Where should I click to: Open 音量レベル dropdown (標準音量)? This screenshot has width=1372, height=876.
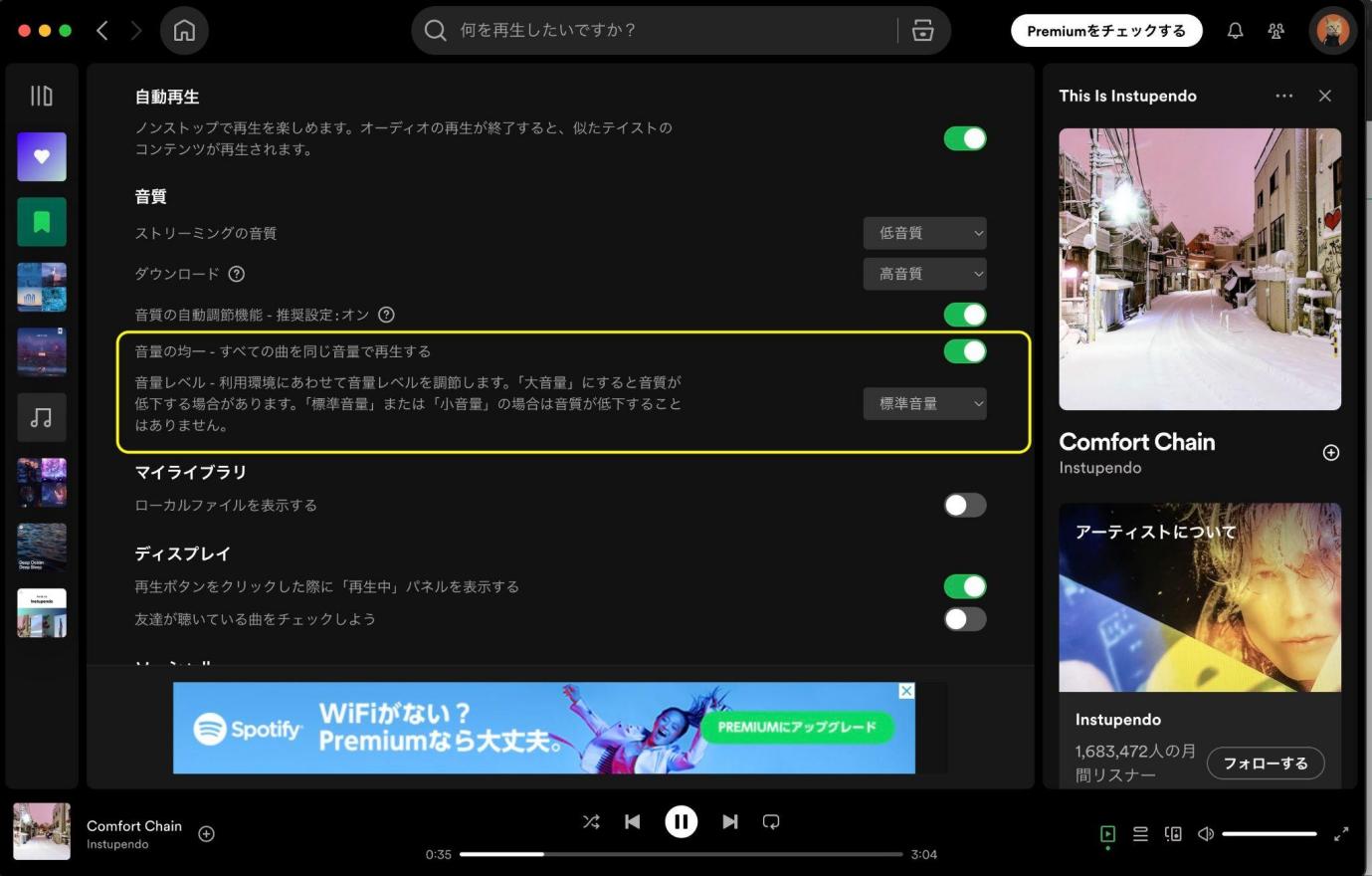(x=925, y=403)
